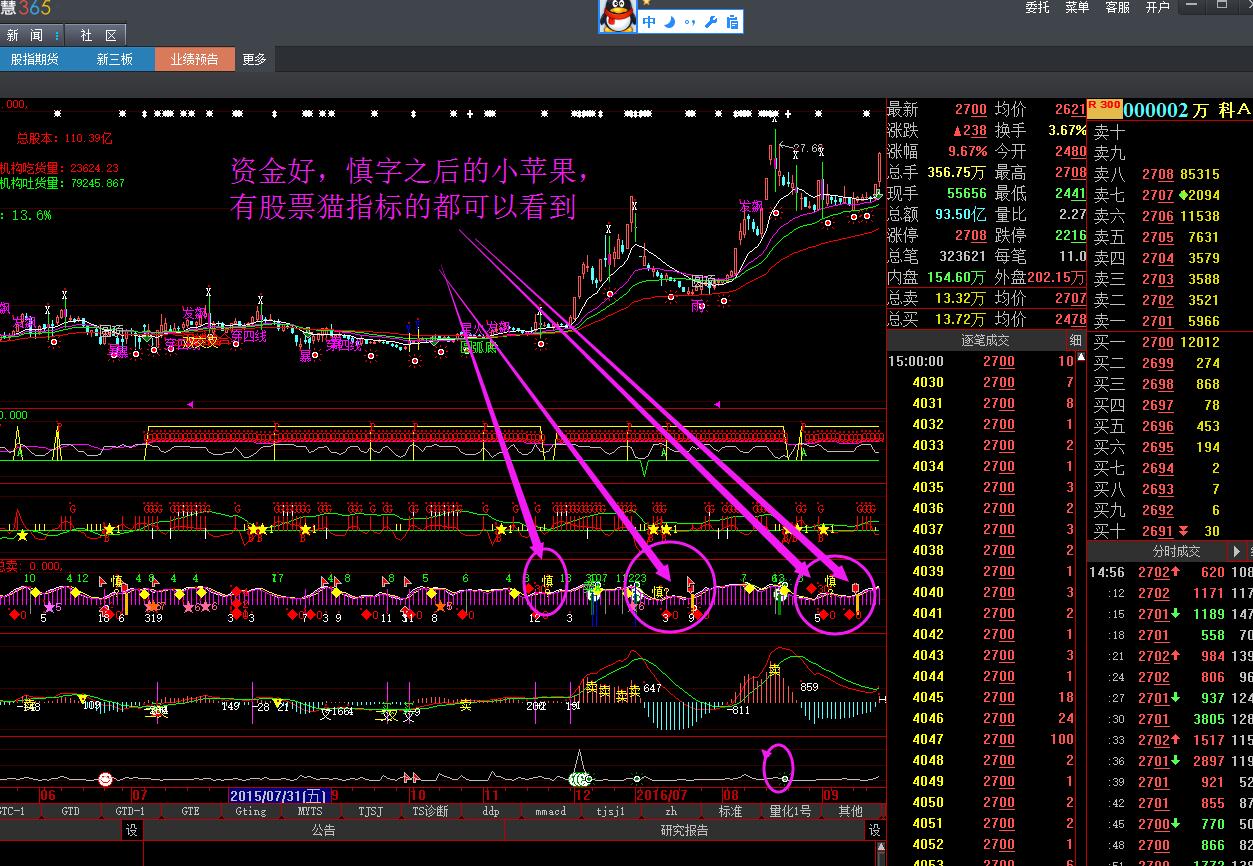Click the 设 button left of 公告
1253x866 pixels.
point(131,830)
